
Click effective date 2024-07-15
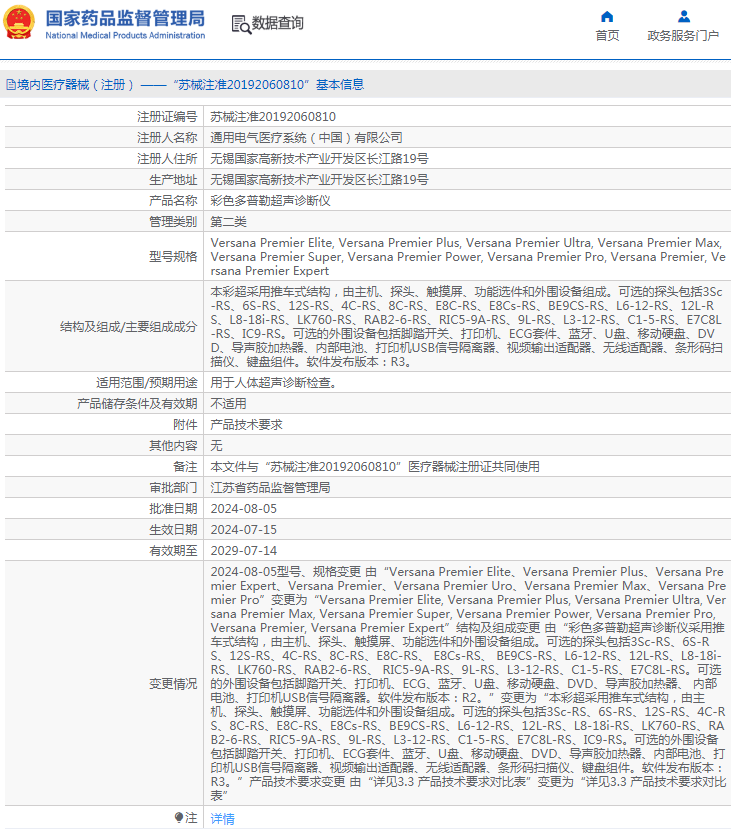pyautogui.click(x=244, y=529)
